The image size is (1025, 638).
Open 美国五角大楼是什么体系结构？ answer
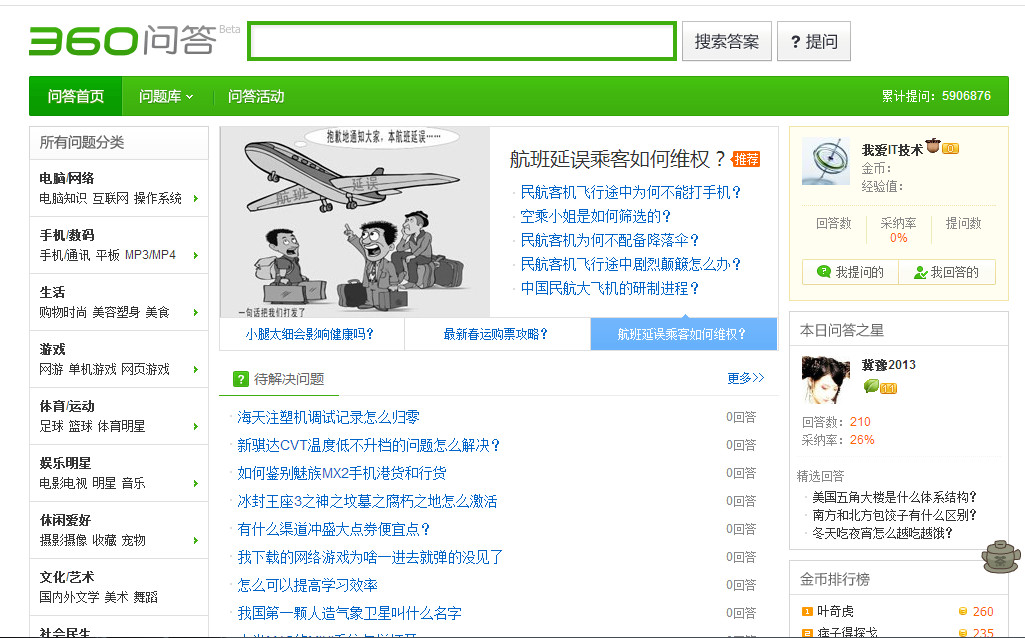[x=894, y=497]
